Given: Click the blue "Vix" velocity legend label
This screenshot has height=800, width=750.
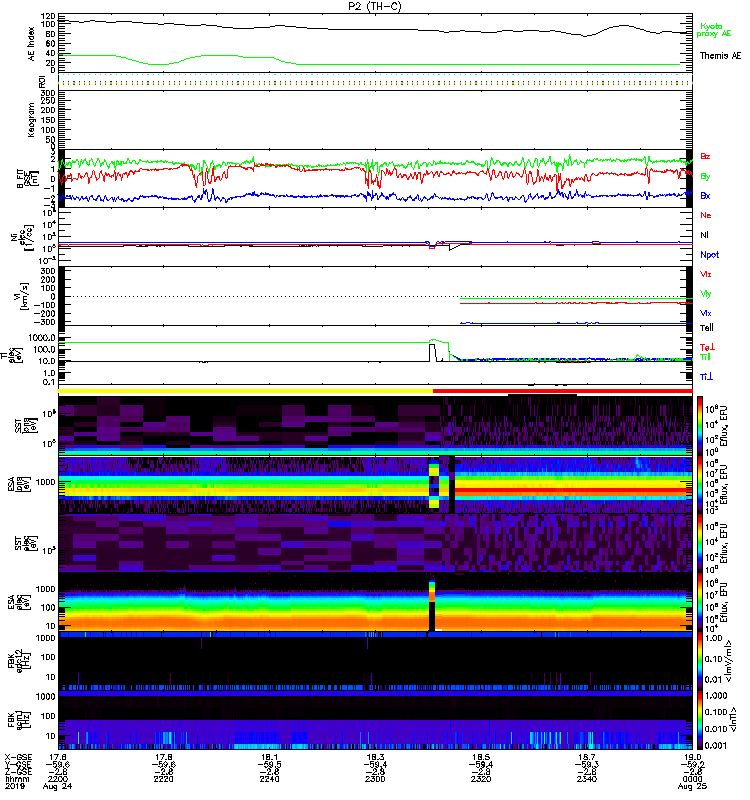Looking at the screenshot, I should point(706,313).
